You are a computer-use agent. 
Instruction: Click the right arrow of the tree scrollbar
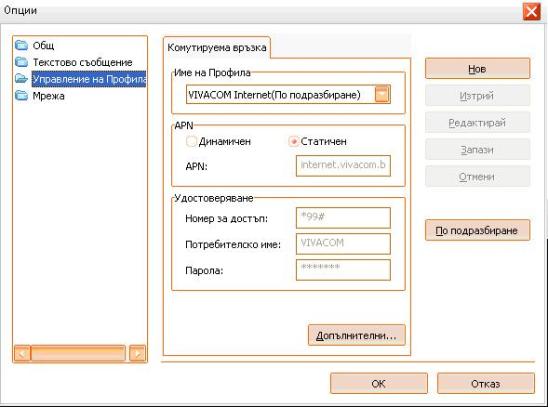pos(137,354)
